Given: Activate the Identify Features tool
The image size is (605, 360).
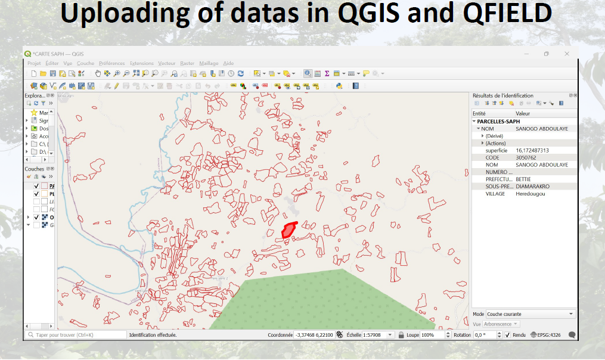Looking at the screenshot, I should [x=308, y=73].
